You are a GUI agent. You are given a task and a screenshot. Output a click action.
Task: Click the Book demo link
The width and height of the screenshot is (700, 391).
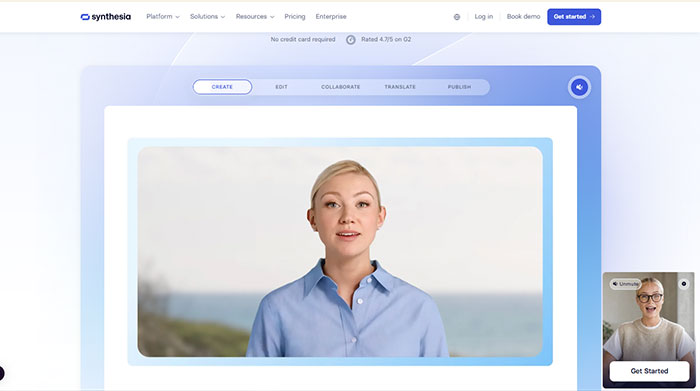(523, 17)
